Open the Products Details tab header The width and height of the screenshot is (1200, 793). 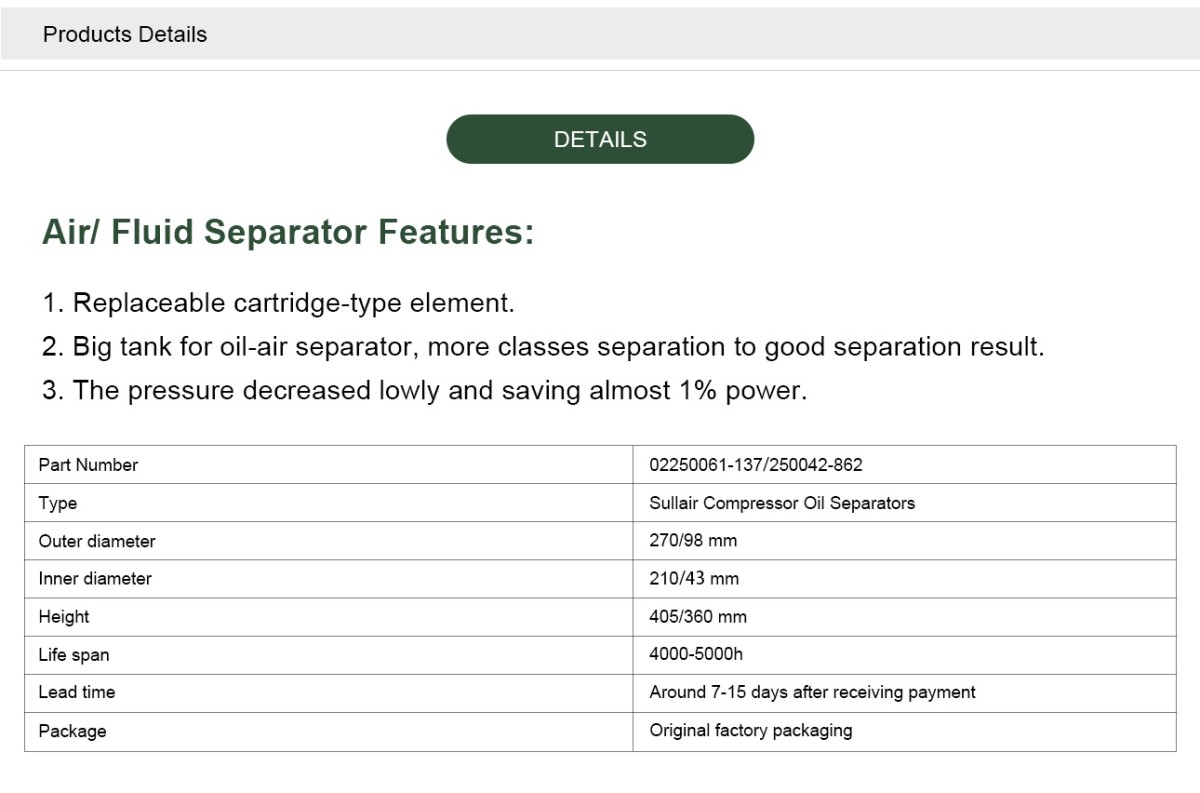pyautogui.click(x=125, y=34)
